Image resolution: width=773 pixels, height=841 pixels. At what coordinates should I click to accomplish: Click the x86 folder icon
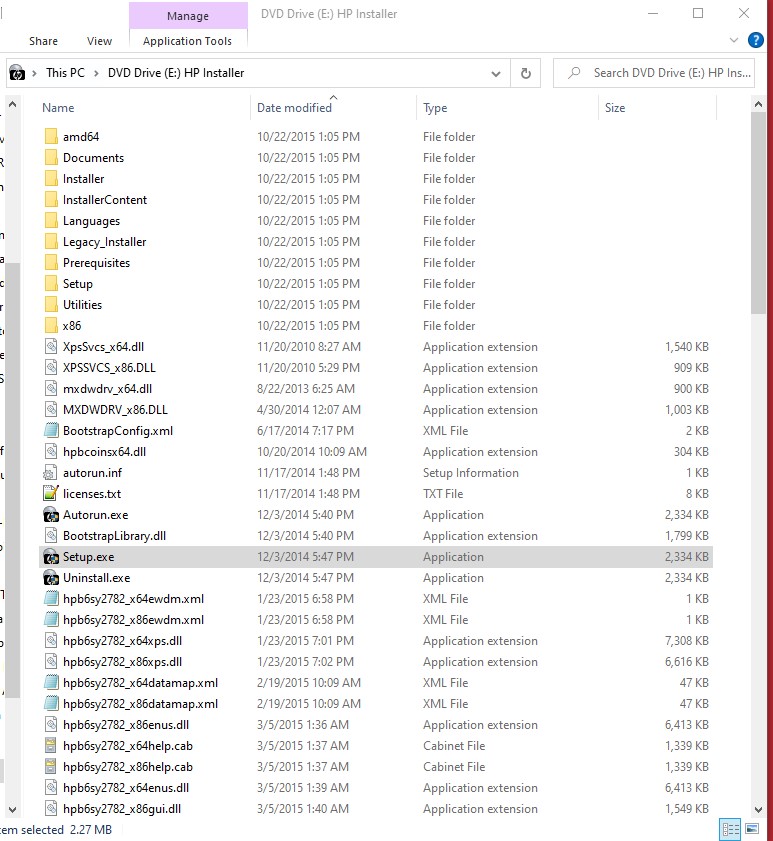51,325
